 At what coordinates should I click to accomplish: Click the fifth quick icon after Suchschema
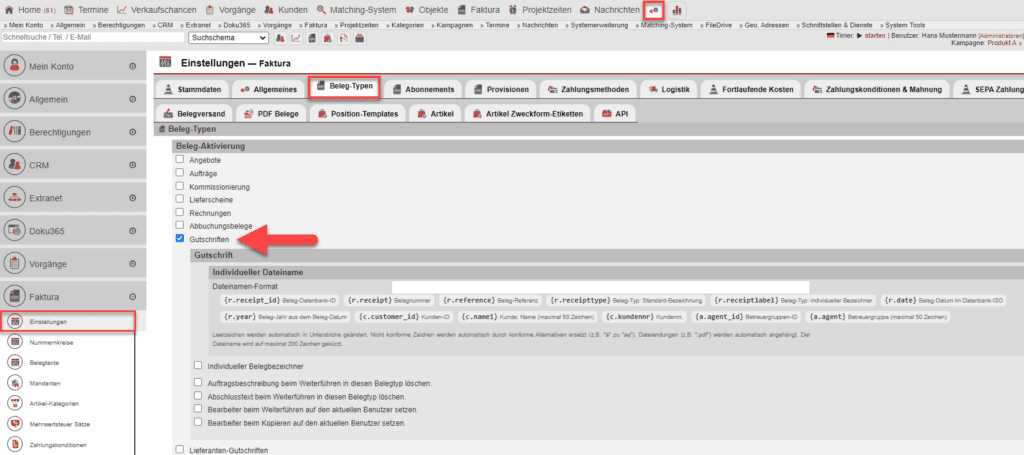click(x=344, y=38)
